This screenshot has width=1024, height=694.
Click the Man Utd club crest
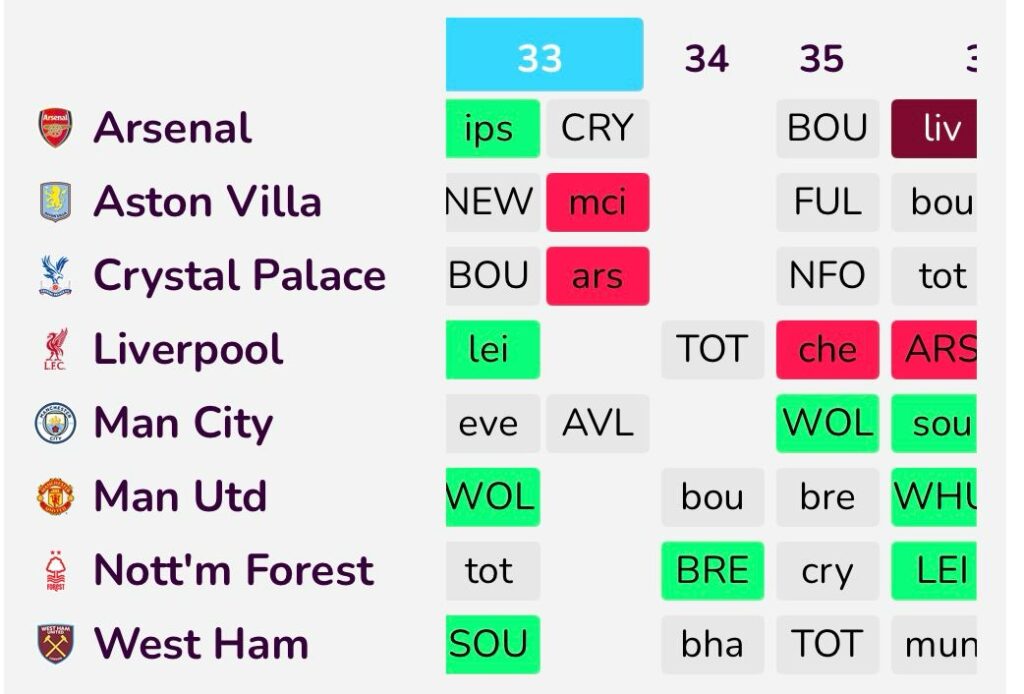pyautogui.click(x=56, y=497)
